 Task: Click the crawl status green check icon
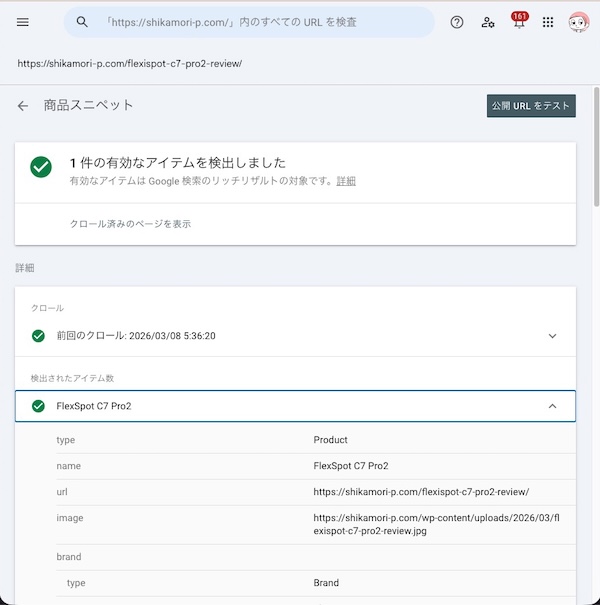(38, 336)
